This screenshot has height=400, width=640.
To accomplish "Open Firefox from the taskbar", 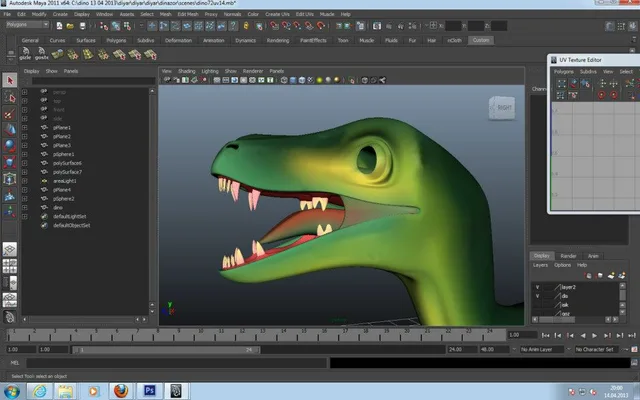I will click(x=121, y=391).
